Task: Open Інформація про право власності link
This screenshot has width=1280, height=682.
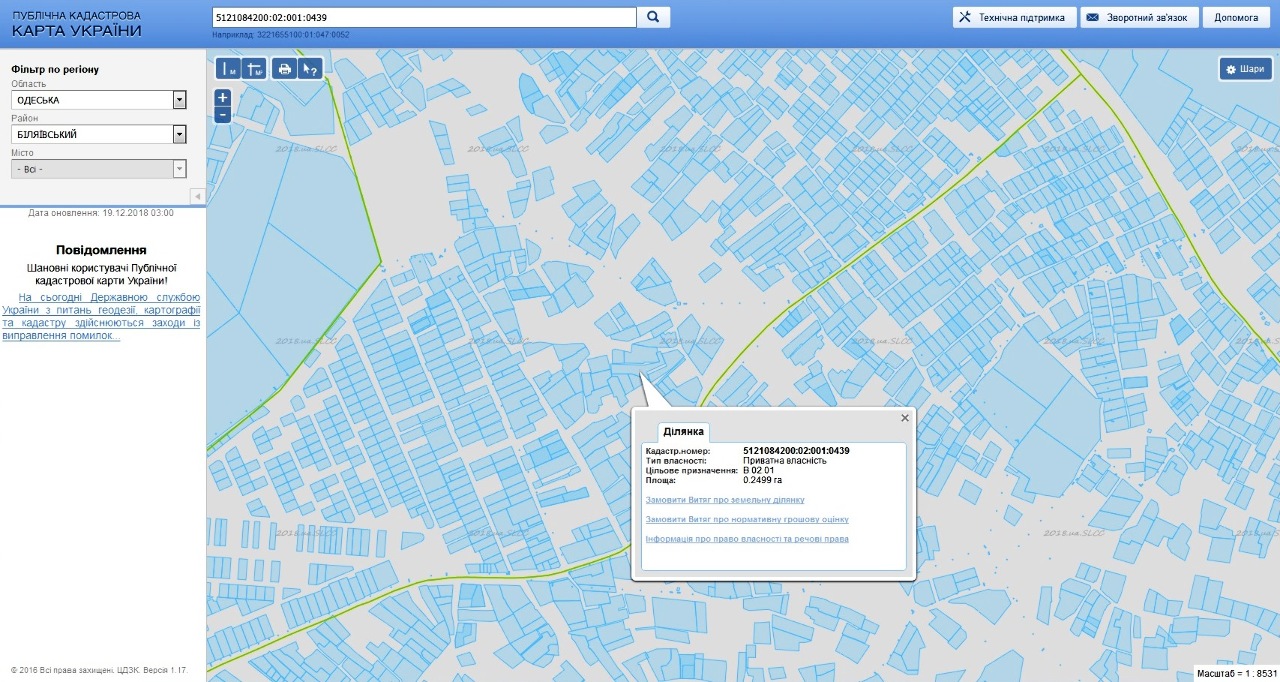Action: click(x=747, y=539)
